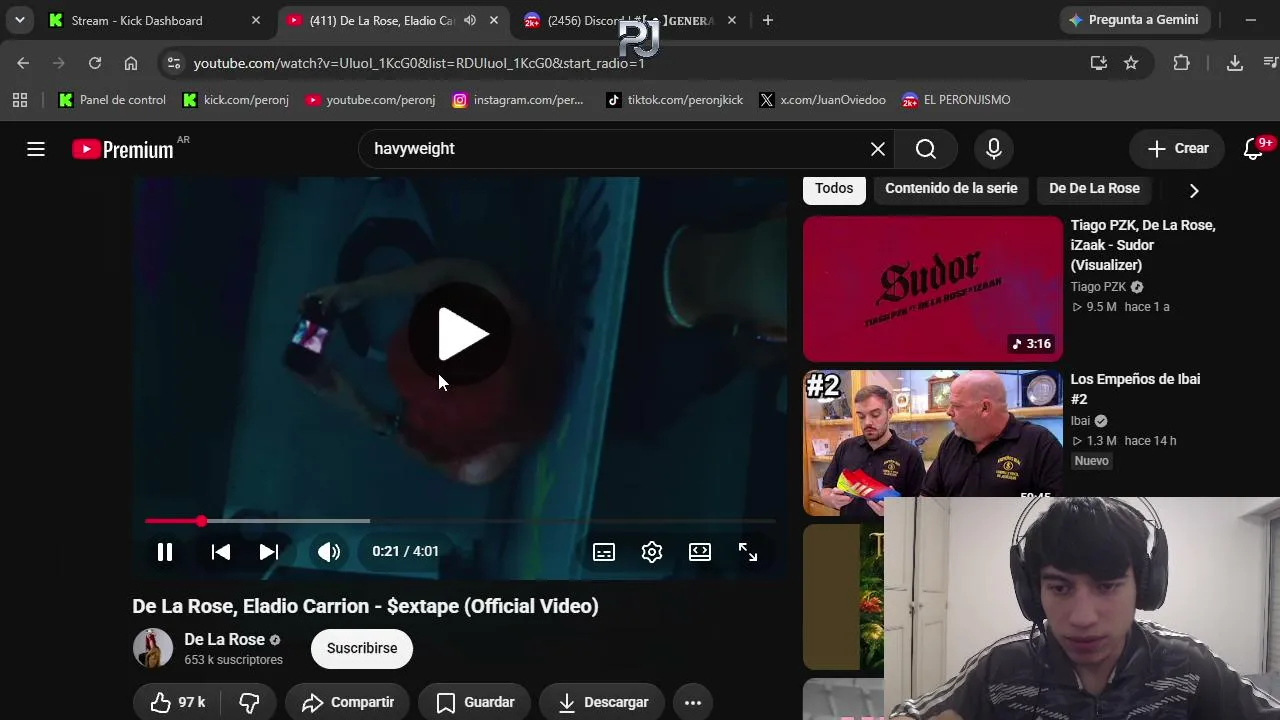Open the Instagram bookmark
1280x720 pixels.
[518, 100]
